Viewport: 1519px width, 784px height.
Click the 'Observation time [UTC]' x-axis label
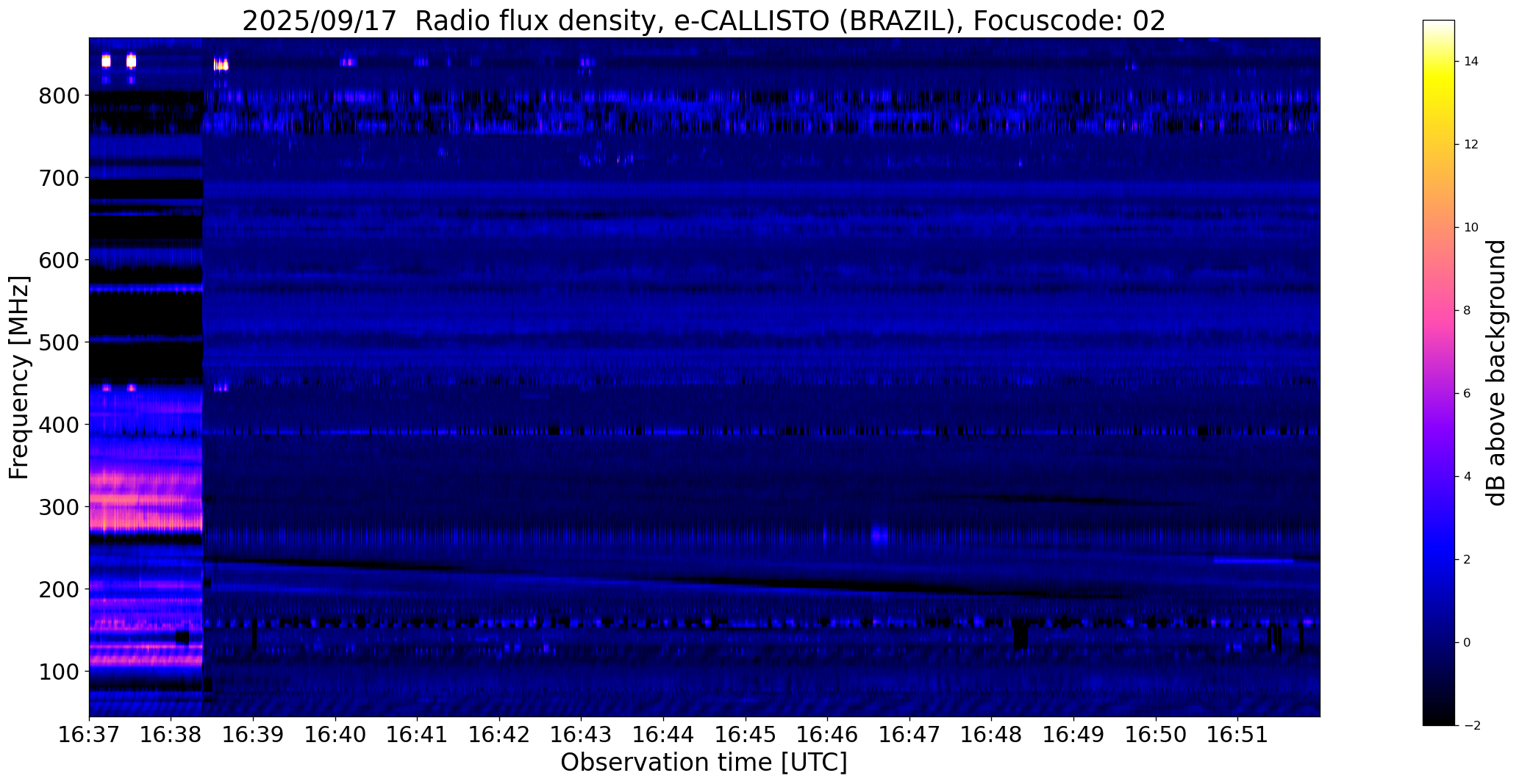(704, 762)
